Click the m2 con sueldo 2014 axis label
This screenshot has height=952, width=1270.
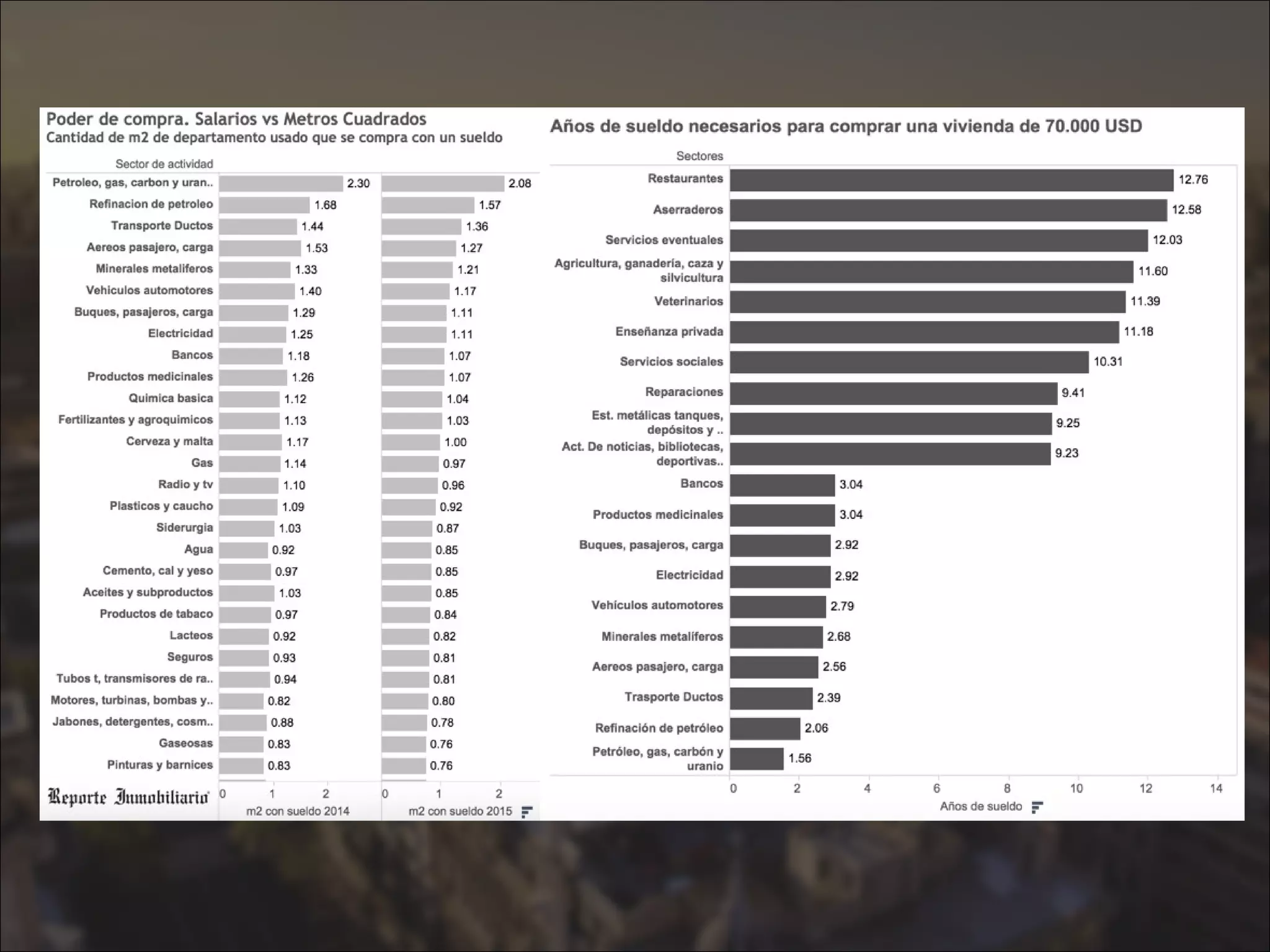pos(298,811)
